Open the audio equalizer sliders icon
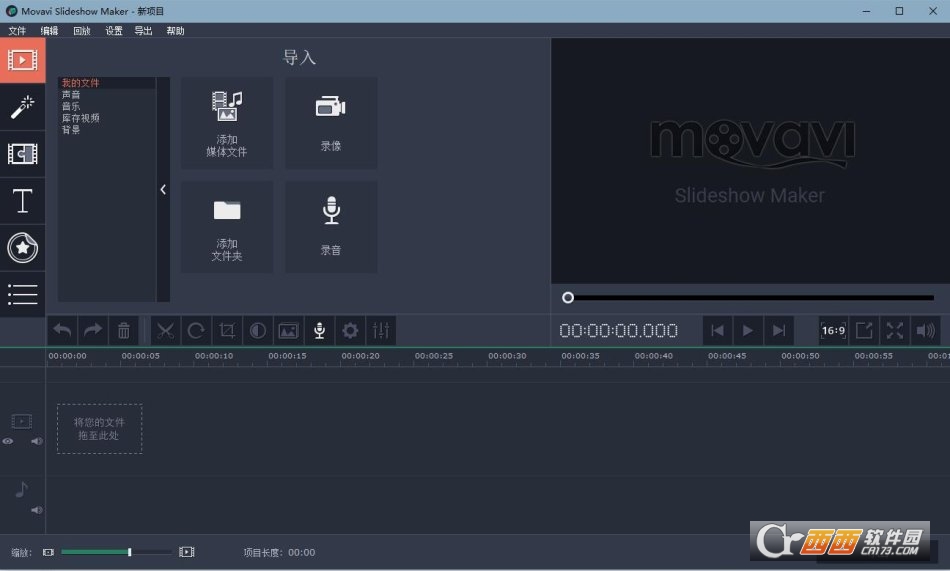 pos(381,330)
